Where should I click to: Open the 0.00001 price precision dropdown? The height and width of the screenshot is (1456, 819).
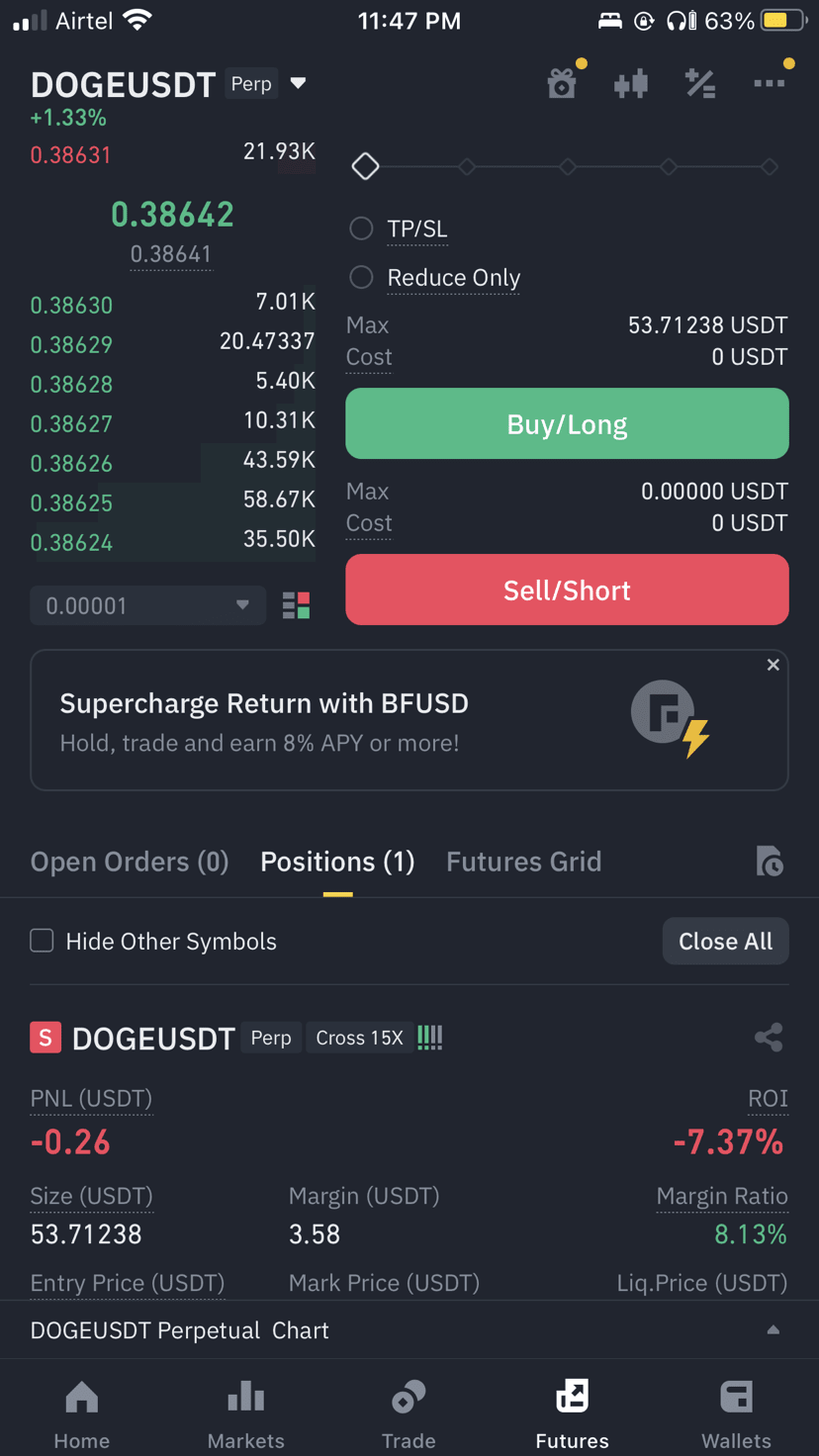click(x=148, y=605)
